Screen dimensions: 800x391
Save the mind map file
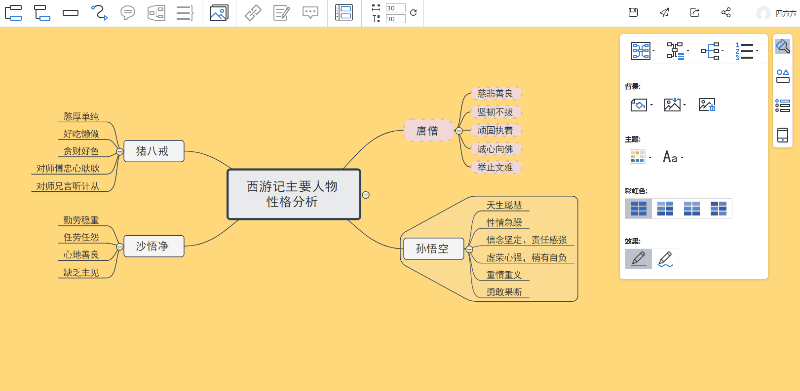pyautogui.click(x=633, y=13)
